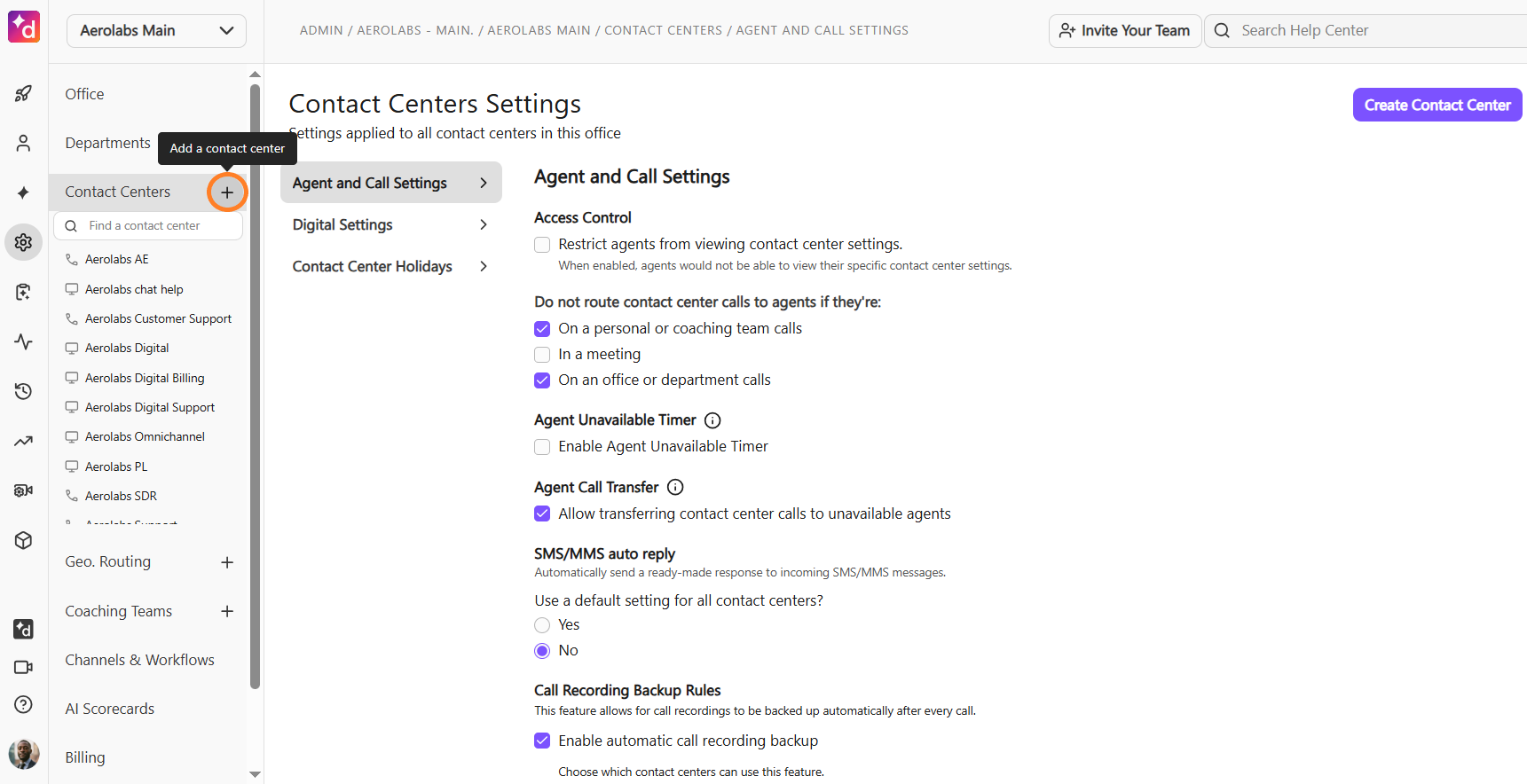
Task: Open the history clock icon in sidebar
Action: click(24, 391)
